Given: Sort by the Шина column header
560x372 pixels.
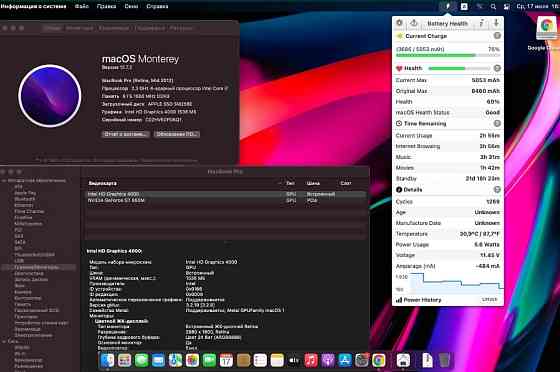Looking at the screenshot, I should pos(313,183).
